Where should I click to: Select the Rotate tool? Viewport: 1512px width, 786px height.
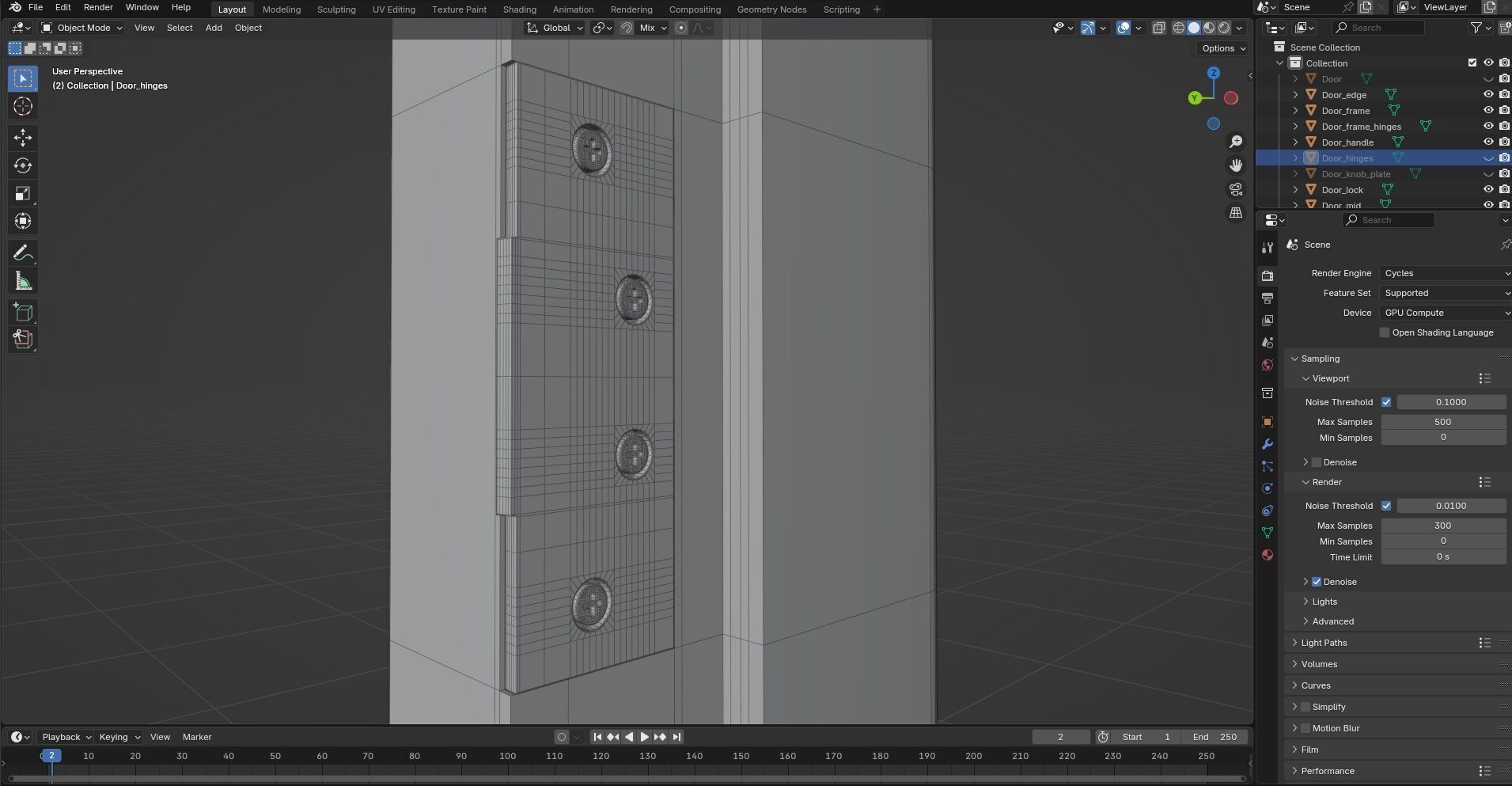[x=23, y=165]
